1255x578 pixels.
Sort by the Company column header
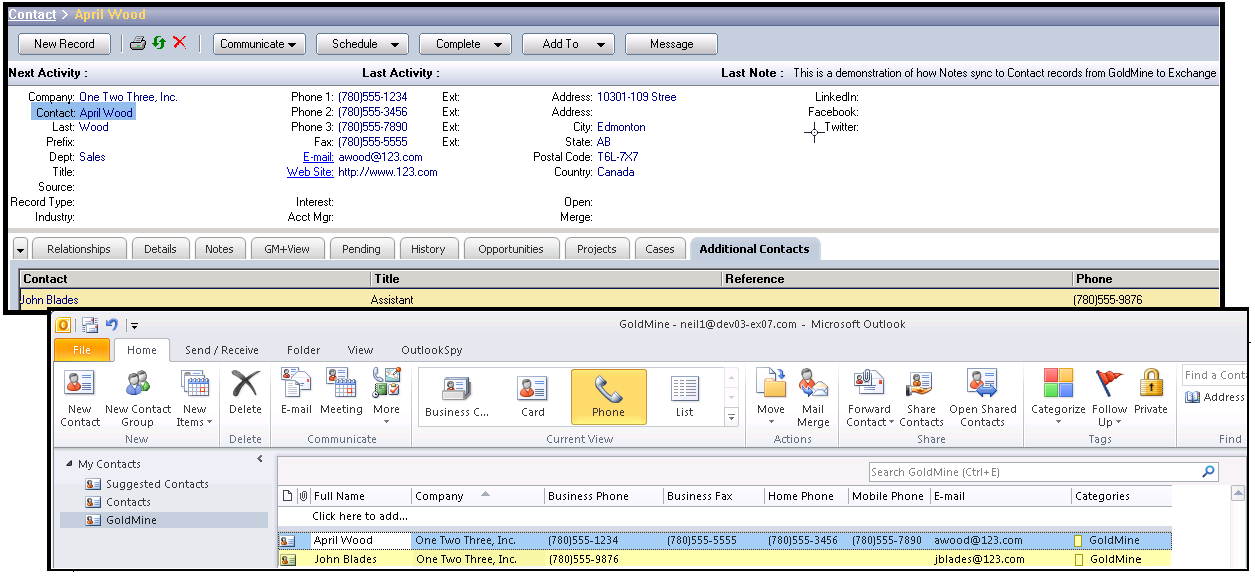click(x=478, y=496)
